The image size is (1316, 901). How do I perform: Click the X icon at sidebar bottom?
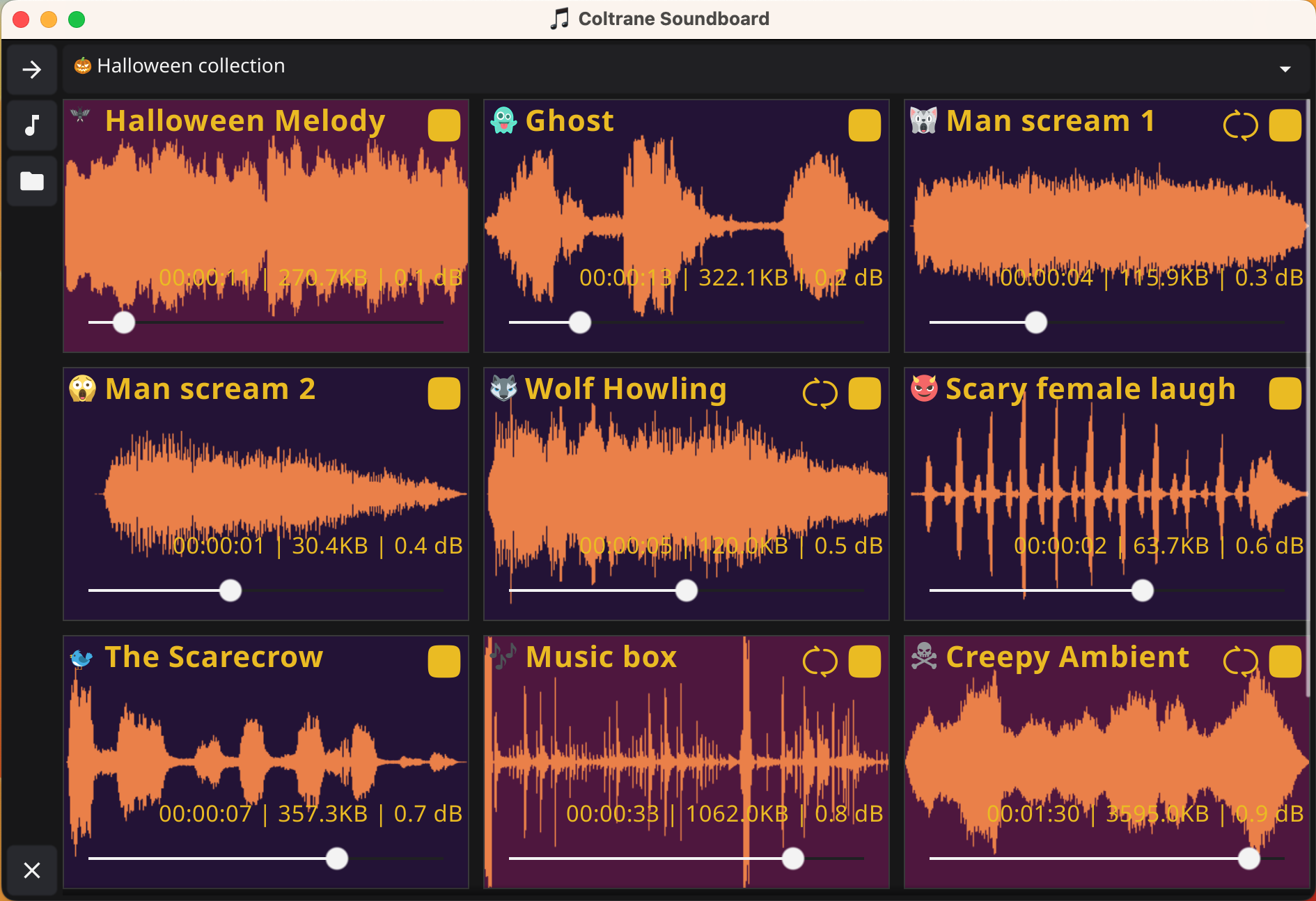pyautogui.click(x=32, y=870)
